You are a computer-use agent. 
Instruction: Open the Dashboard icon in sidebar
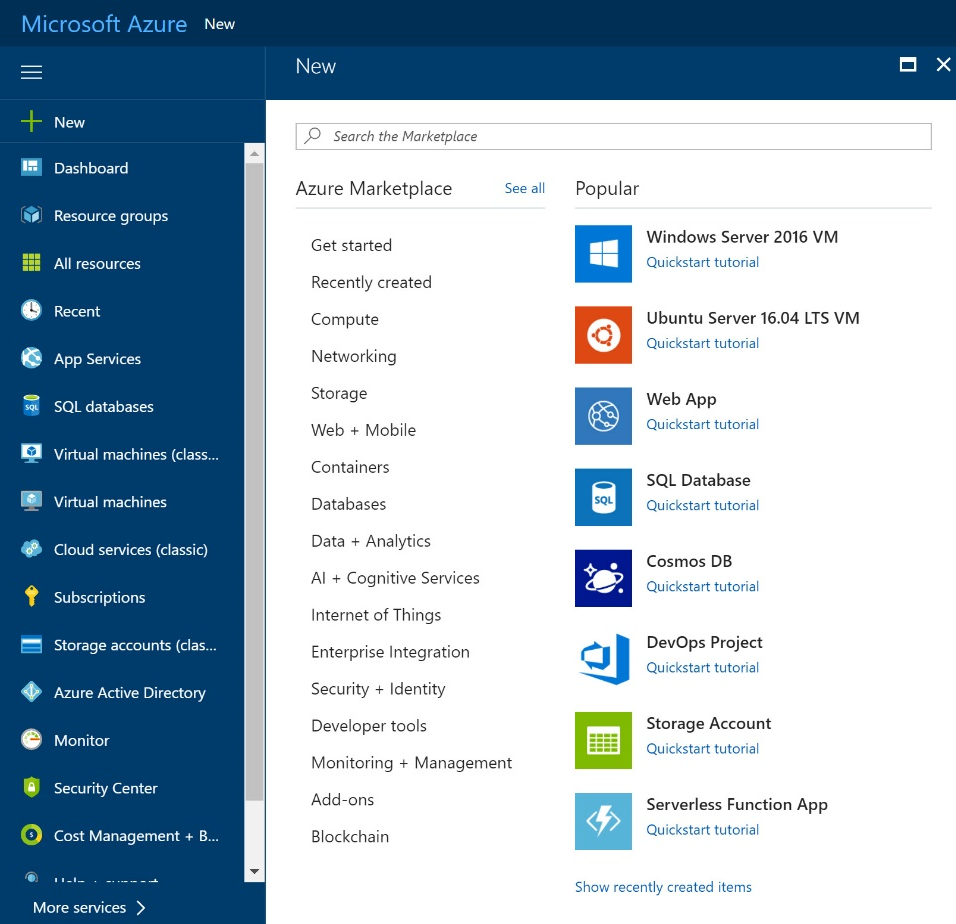pyautogui.click(x=31, y=168)
